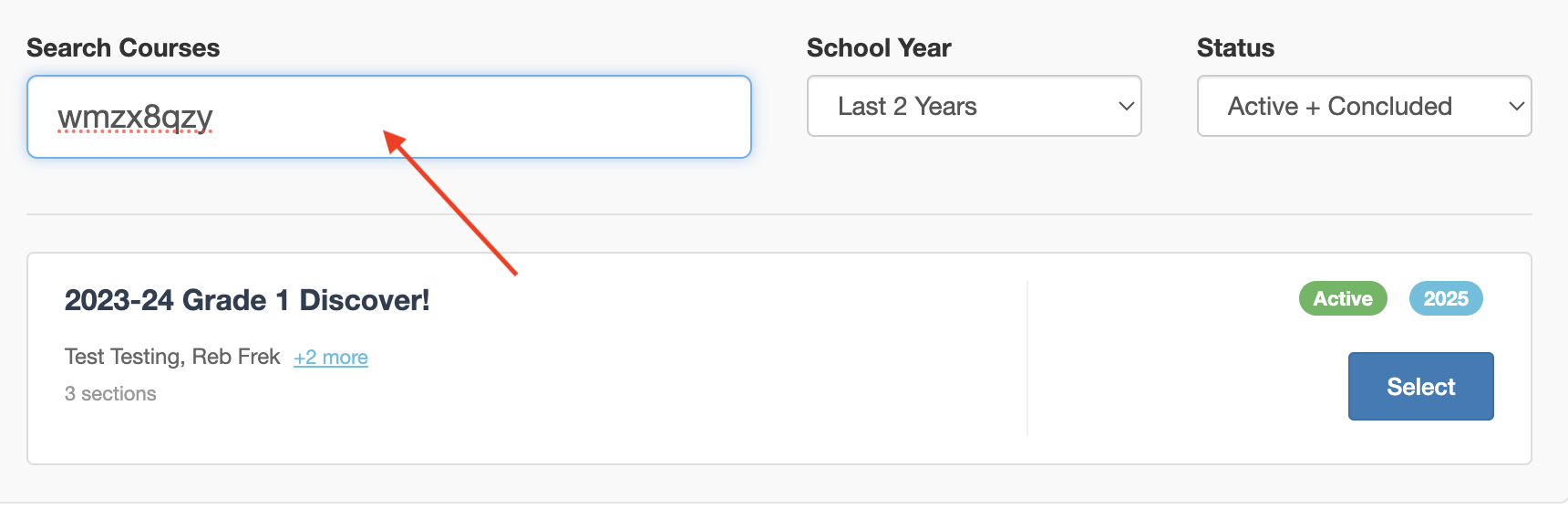Click the School Year chevron arrow
Viewport: 1568px width, 509px height.
click(1126, 106)
